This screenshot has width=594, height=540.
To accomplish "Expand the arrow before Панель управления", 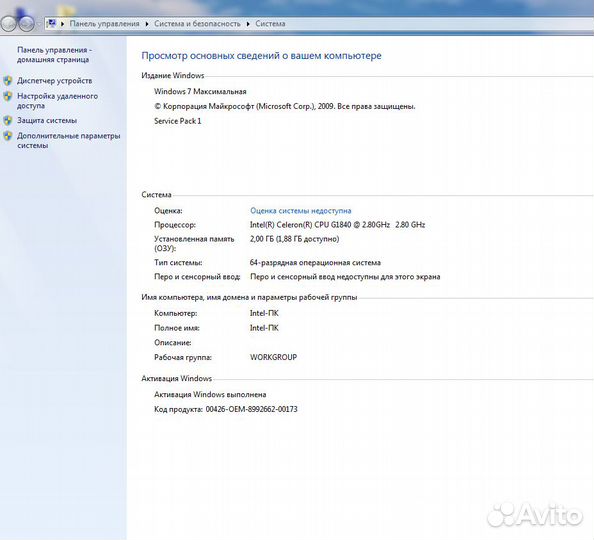I will (x=63, y=24).
